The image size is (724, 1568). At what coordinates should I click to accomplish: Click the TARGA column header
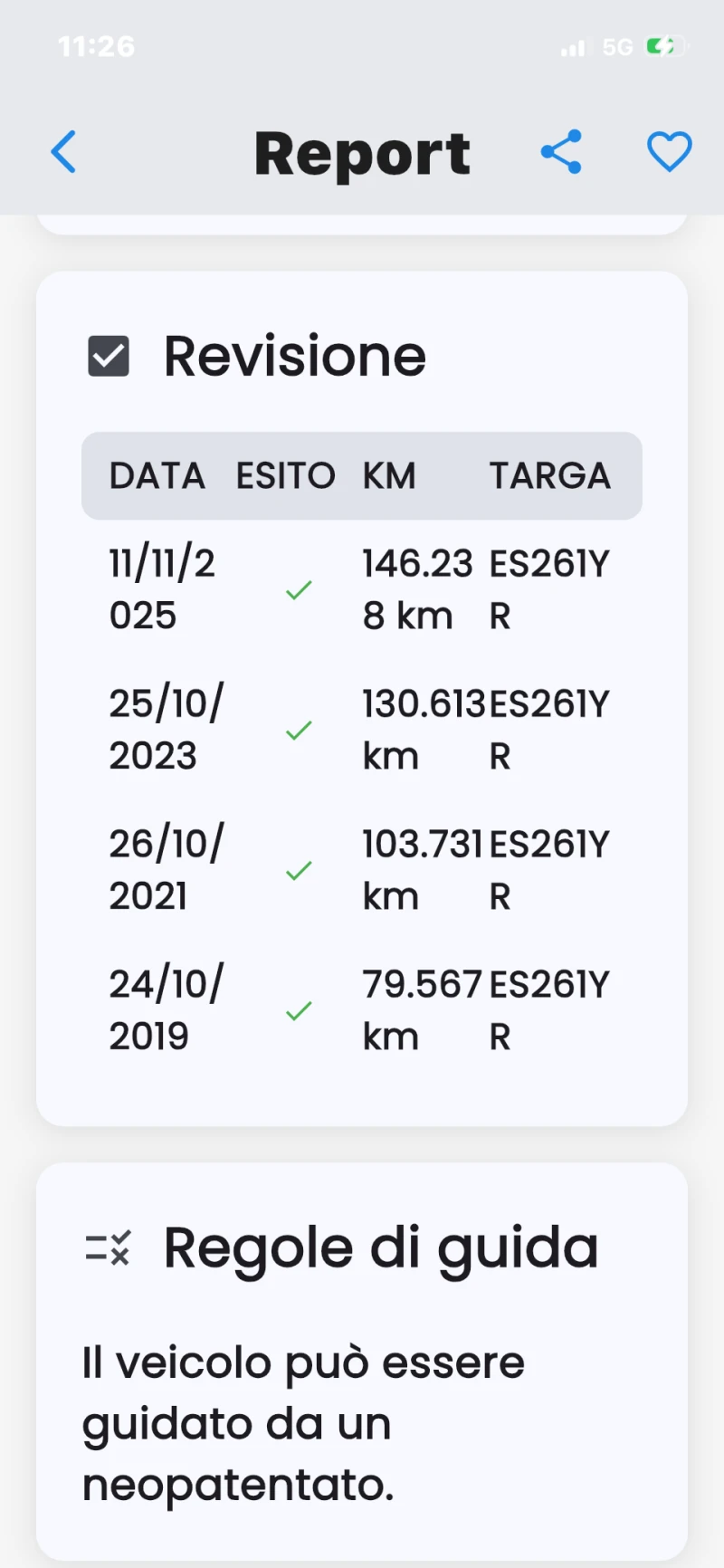pyautogui.click(x=550, y=476)
